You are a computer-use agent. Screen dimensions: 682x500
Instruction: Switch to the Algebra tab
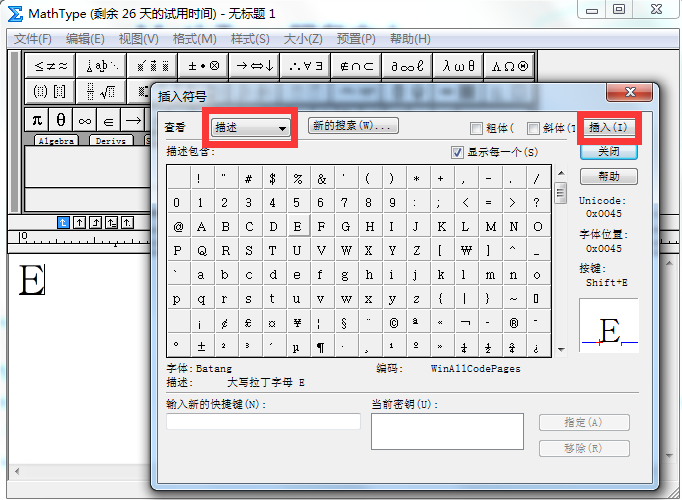(56, 140)
